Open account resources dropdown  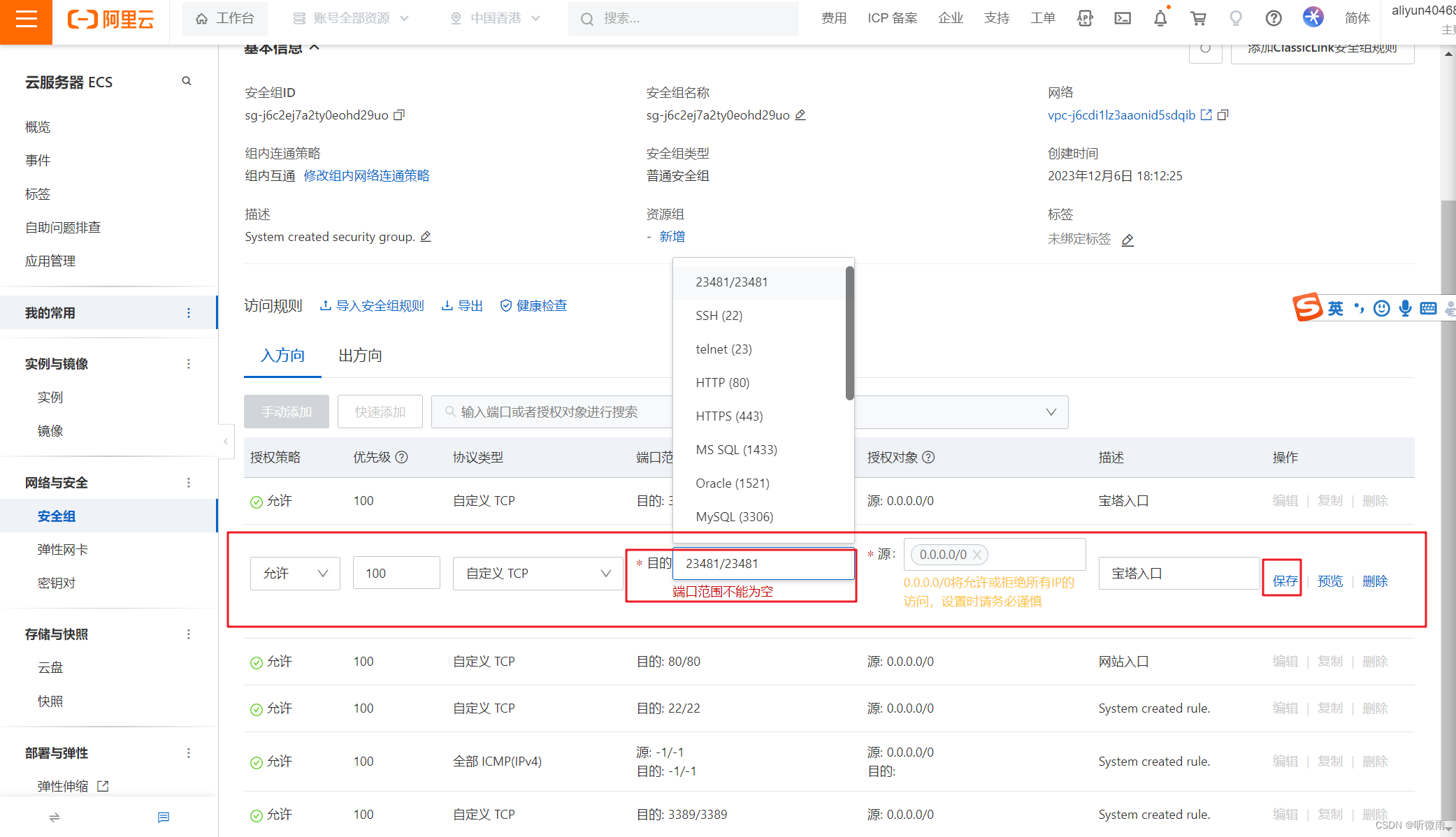coord(350,19)
